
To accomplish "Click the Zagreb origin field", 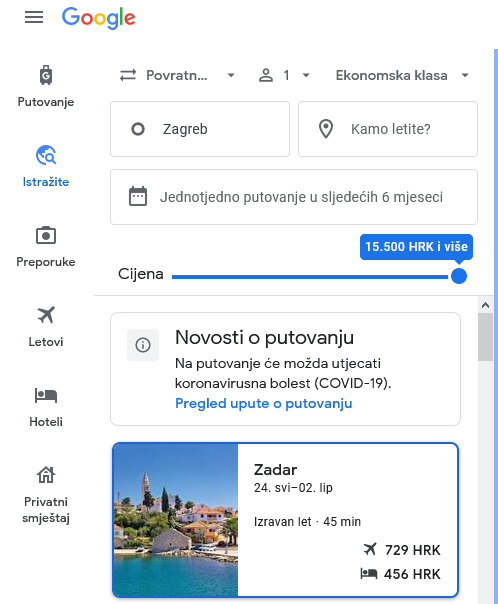I will 200,129.
